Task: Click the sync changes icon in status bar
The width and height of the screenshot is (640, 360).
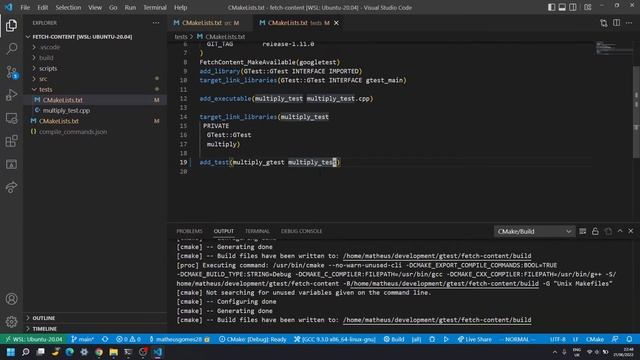Action: (105, 339)
